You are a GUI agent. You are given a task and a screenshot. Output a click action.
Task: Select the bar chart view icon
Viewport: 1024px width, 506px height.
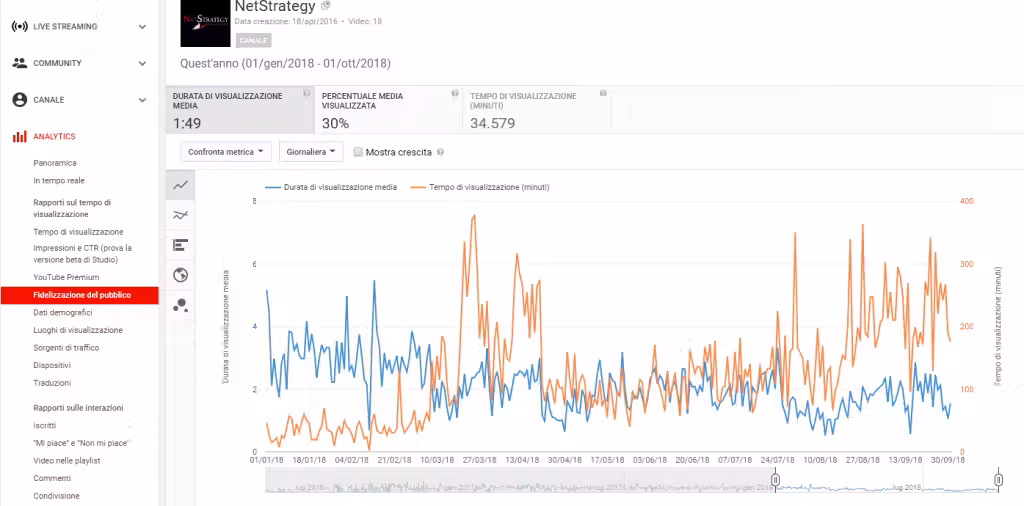(181, 245)
